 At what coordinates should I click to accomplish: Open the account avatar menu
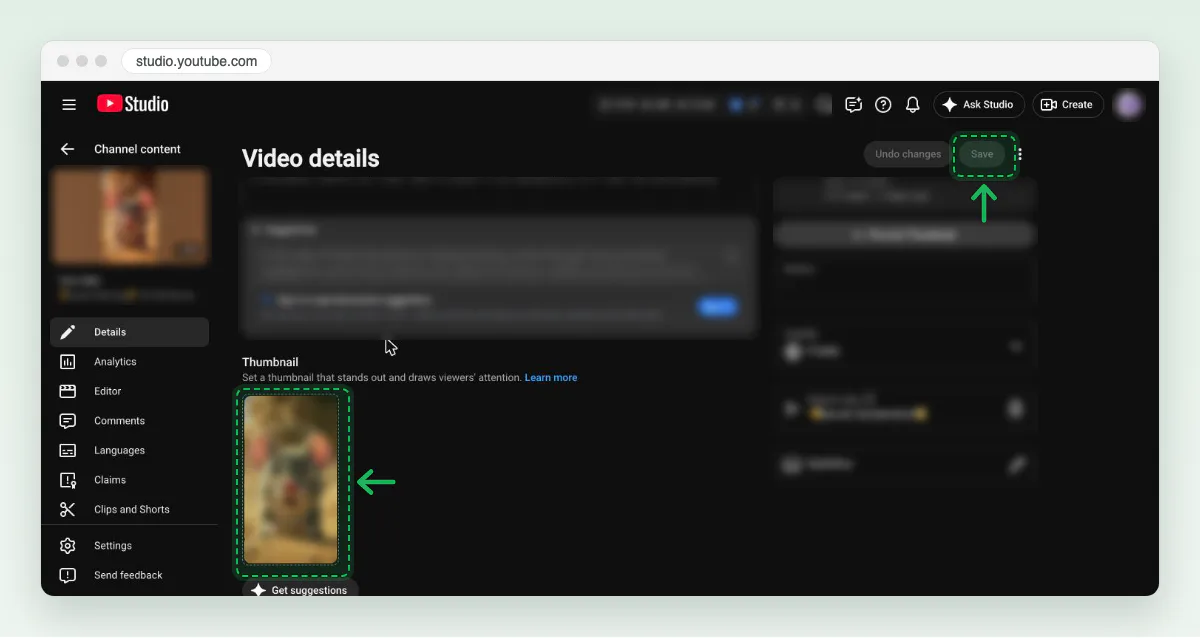[1129, 104]
